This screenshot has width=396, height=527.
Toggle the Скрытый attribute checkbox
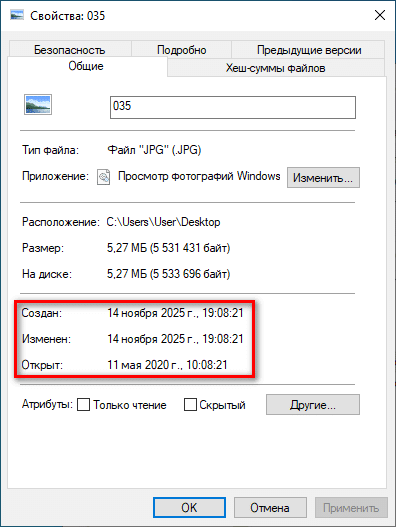tap(190, 405)
